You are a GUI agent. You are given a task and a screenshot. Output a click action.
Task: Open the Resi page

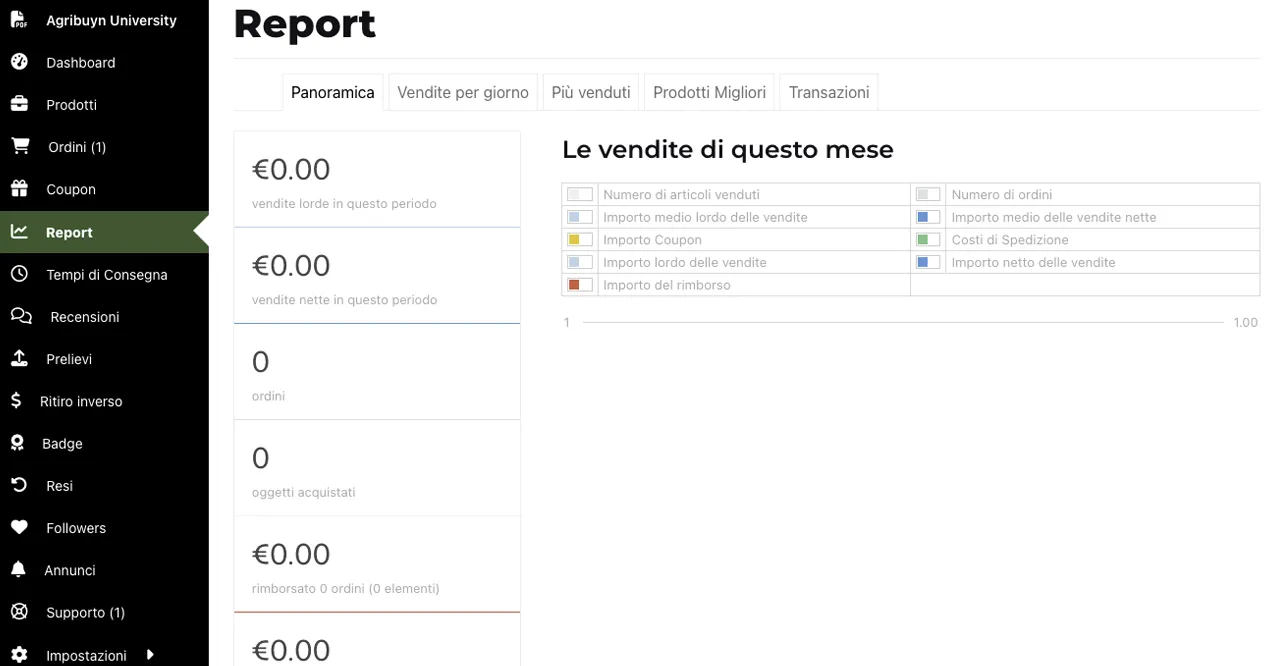59,486
